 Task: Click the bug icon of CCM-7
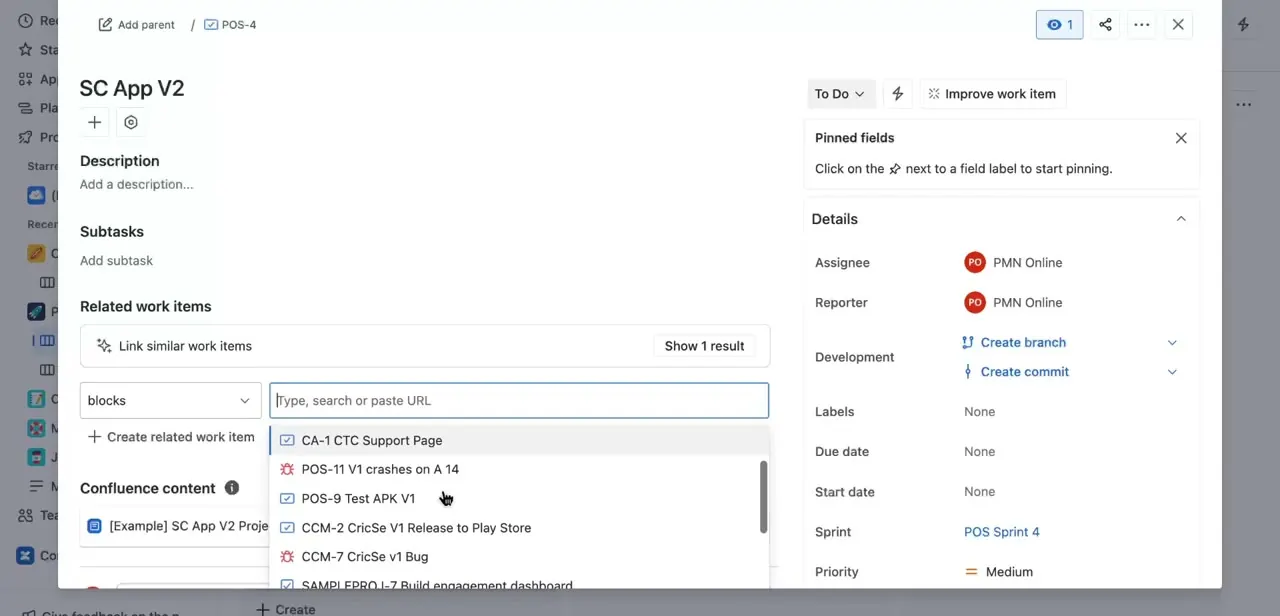coord(287,556)
